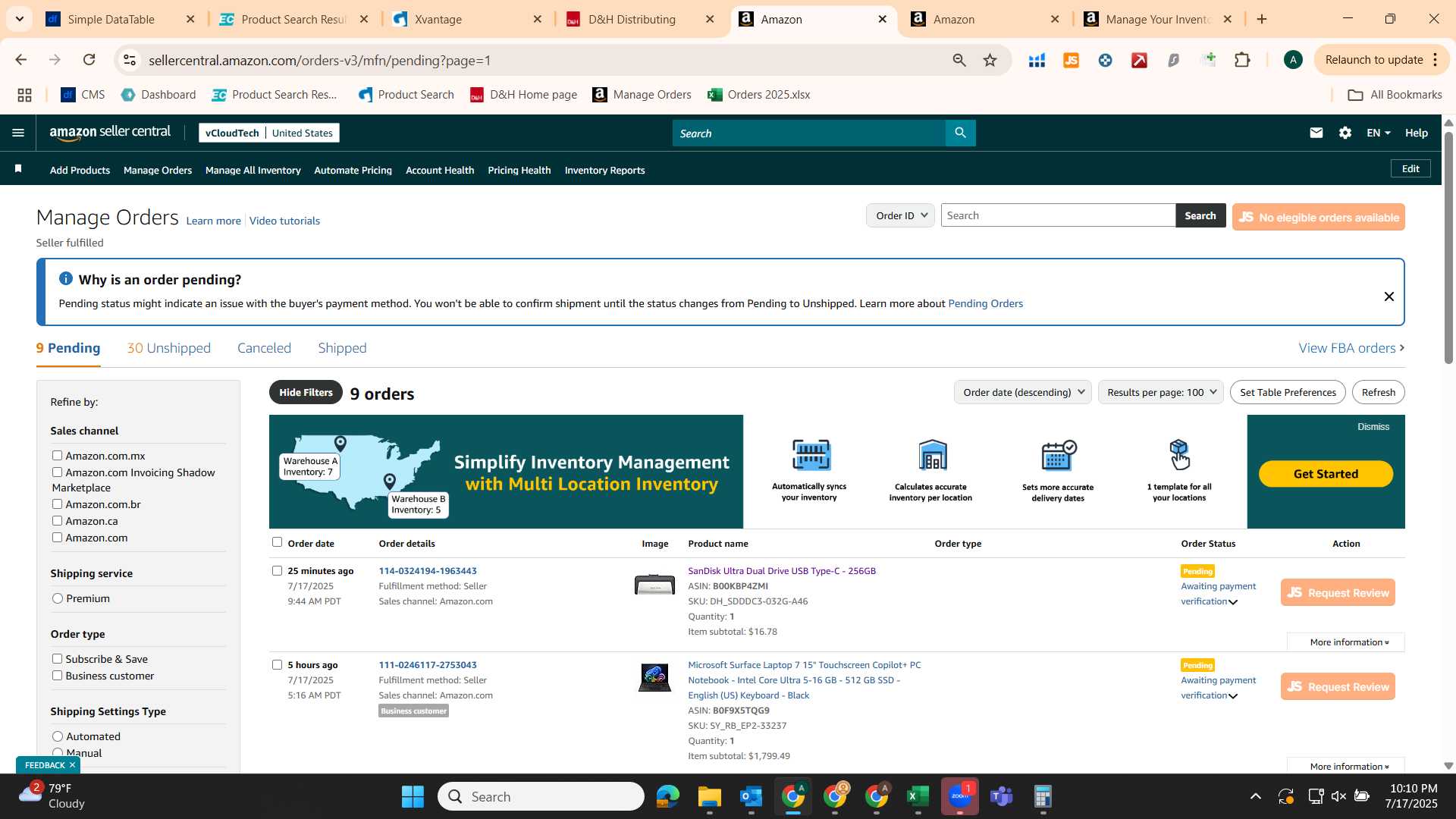
Task: Open Microsoft Teams from the taskbar
Action: click(1001, 796)
